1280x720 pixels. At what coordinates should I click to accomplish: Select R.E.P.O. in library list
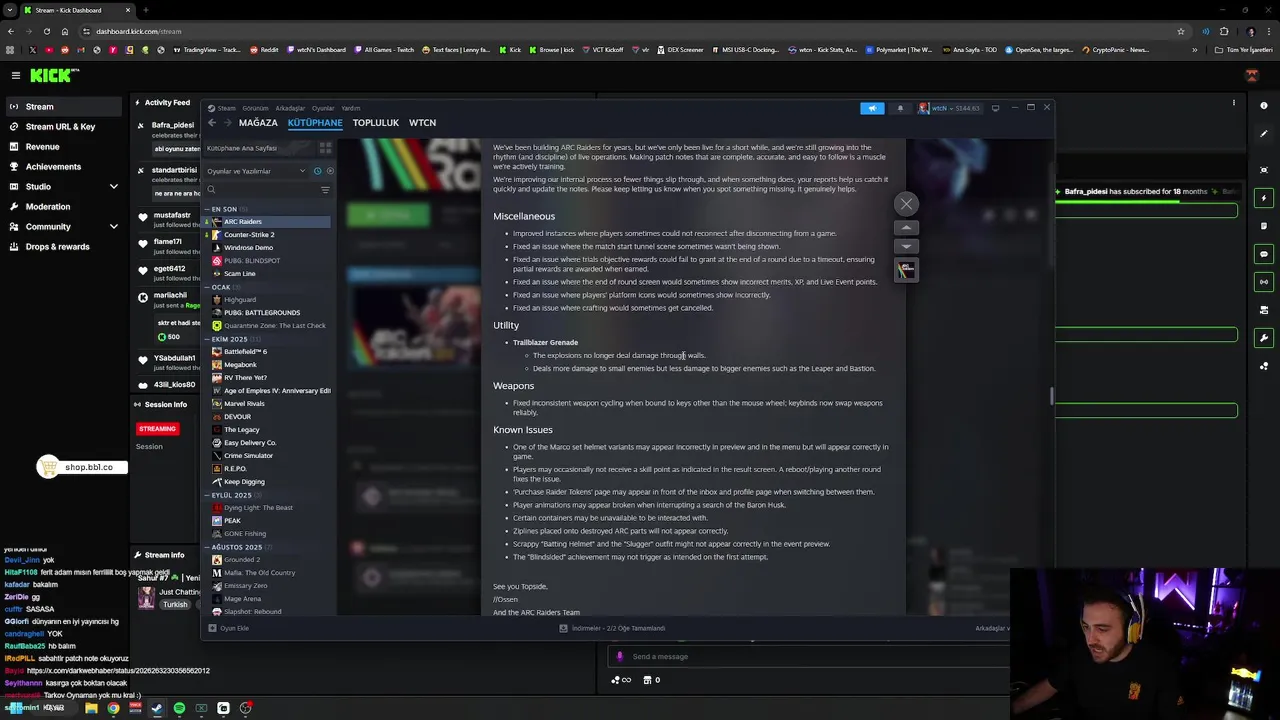tap(267, 469)
